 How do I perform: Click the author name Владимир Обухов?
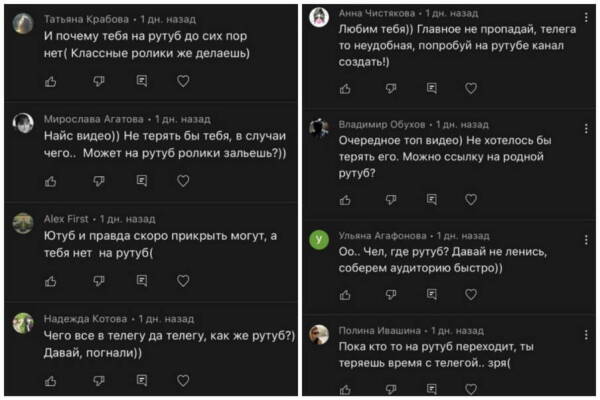[381, 125]
